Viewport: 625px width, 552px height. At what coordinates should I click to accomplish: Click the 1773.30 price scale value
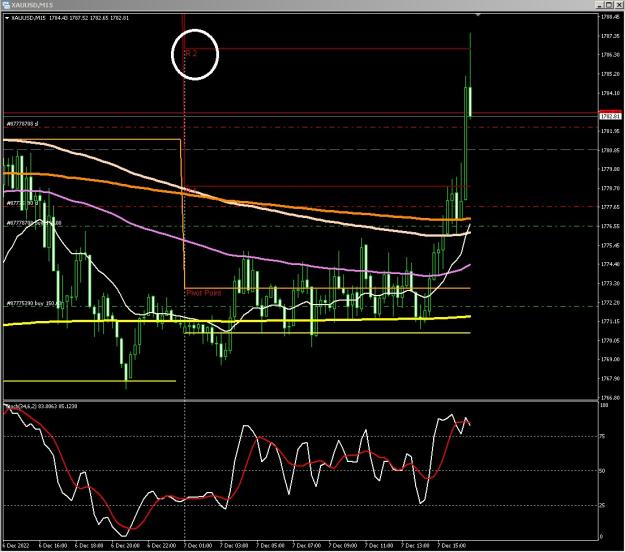(x=610, y=283)
